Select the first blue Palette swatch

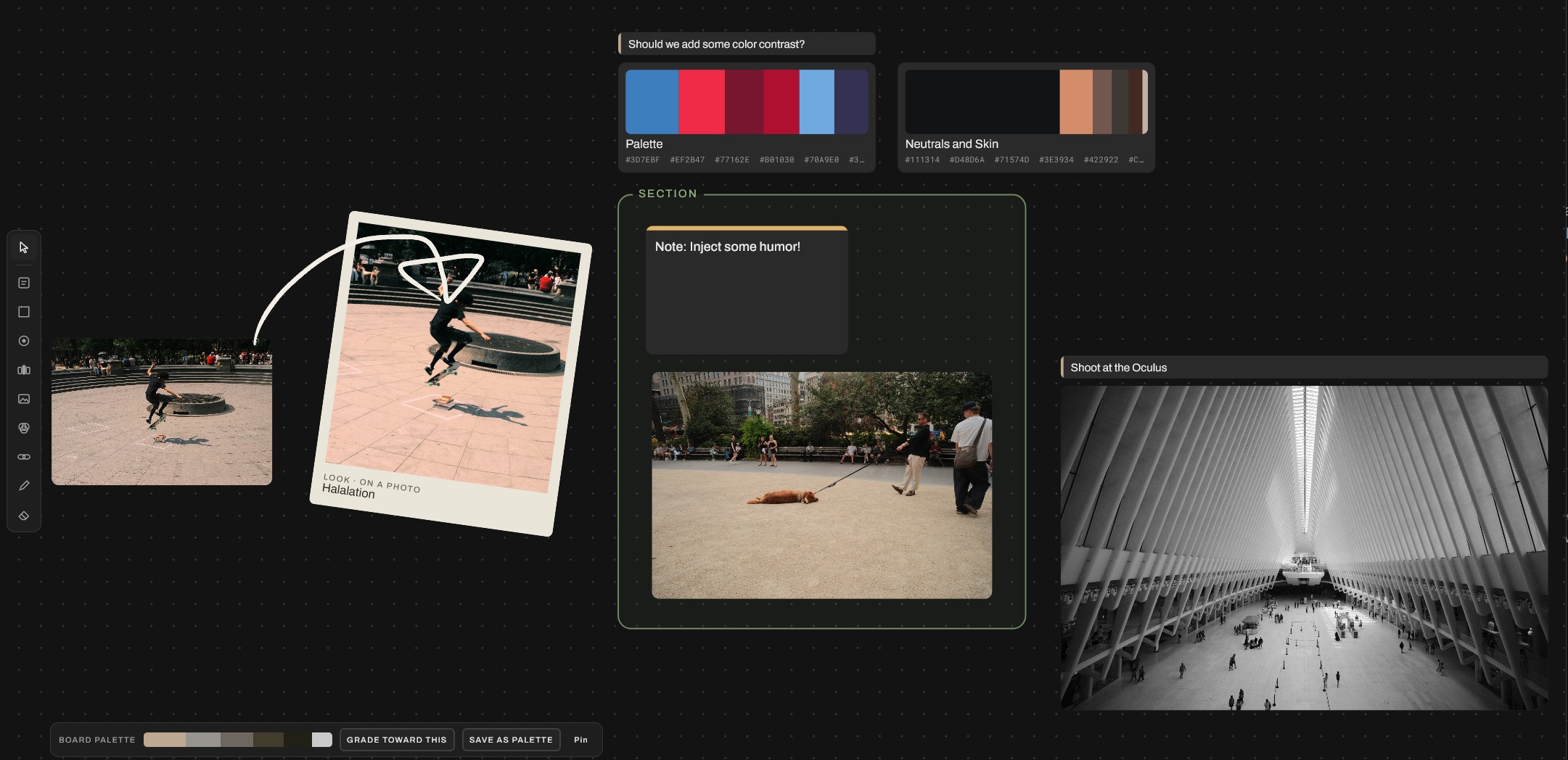coord(652,102)
